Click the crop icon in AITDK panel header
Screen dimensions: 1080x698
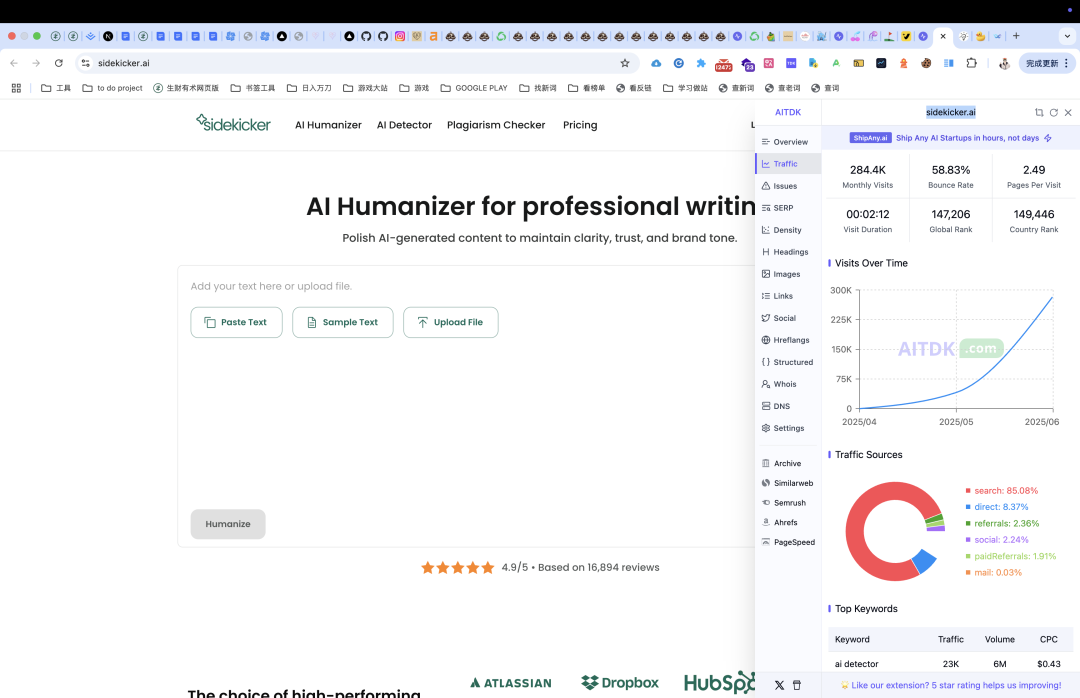(1039, 112)
